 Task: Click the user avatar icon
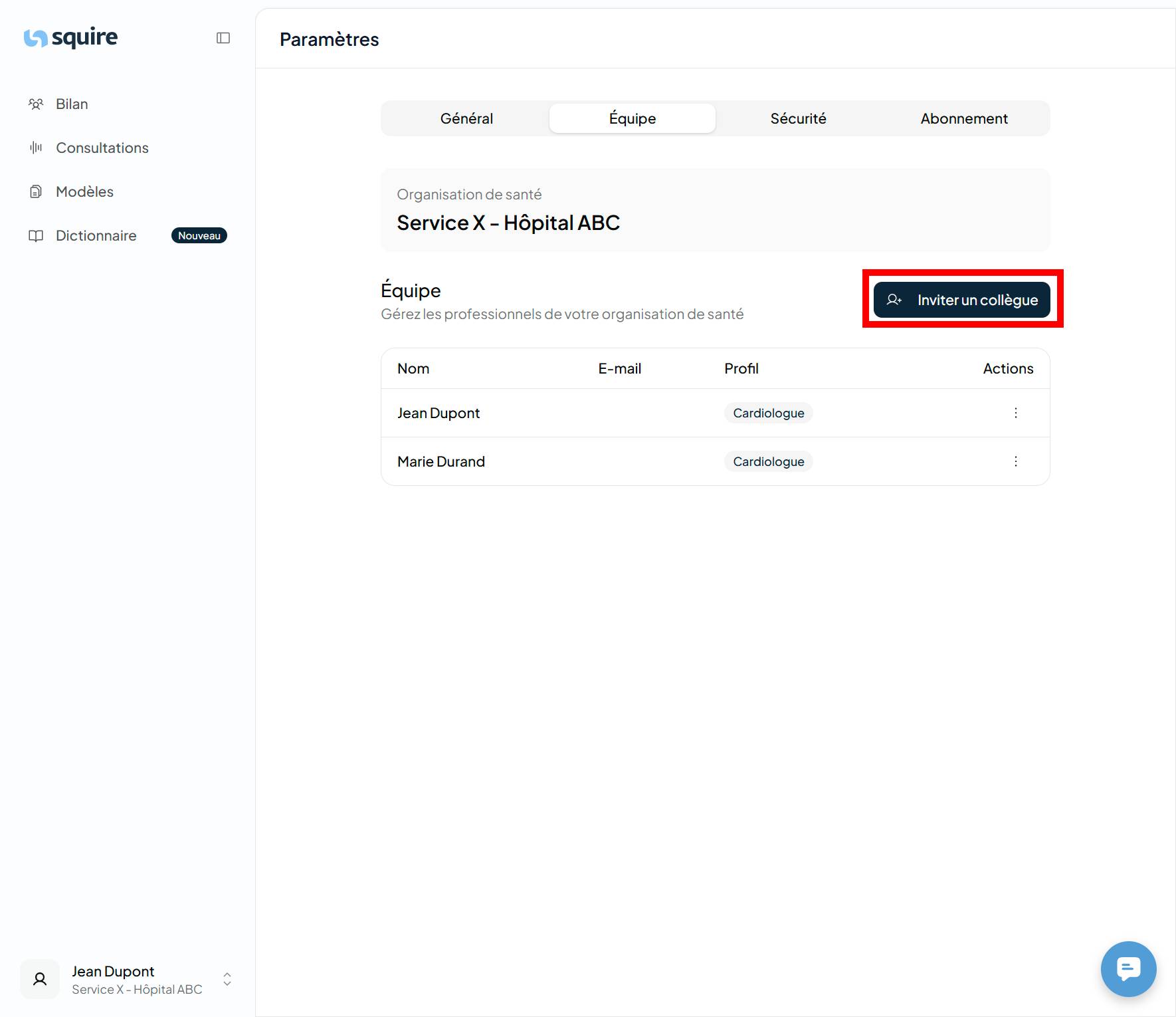[x=40, y=979]
